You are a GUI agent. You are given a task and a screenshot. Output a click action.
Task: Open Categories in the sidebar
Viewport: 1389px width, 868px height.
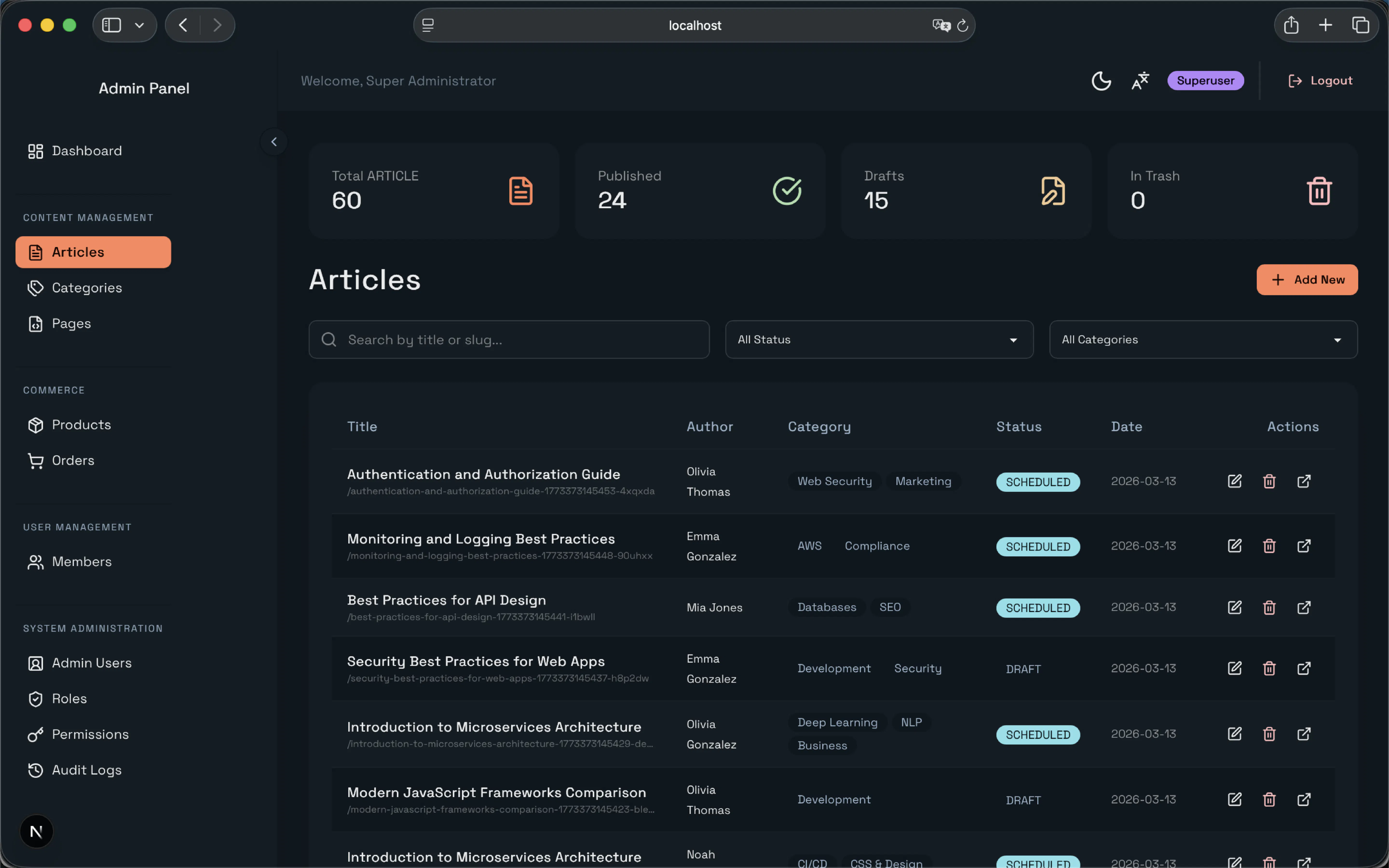click(93, 288)
